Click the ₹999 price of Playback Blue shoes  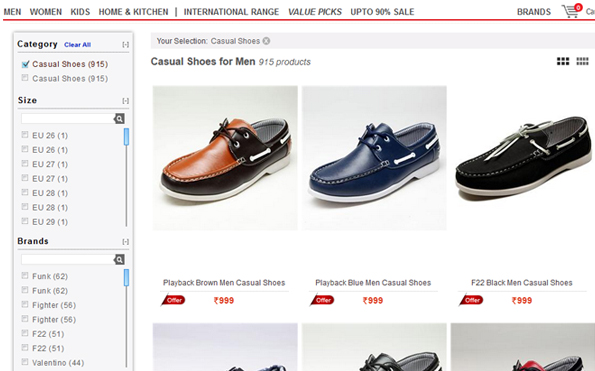(373, 300)
